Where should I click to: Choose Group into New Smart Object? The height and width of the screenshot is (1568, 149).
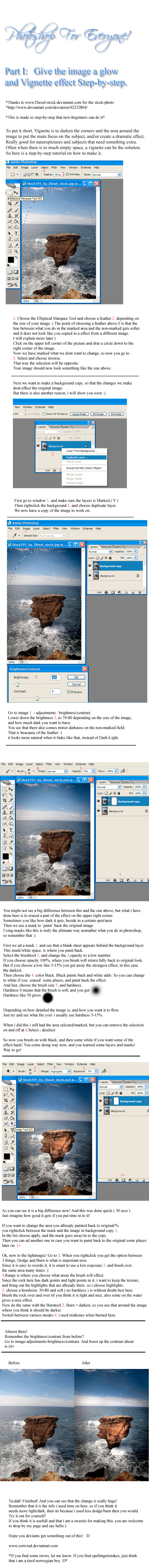tap(84, 468)
